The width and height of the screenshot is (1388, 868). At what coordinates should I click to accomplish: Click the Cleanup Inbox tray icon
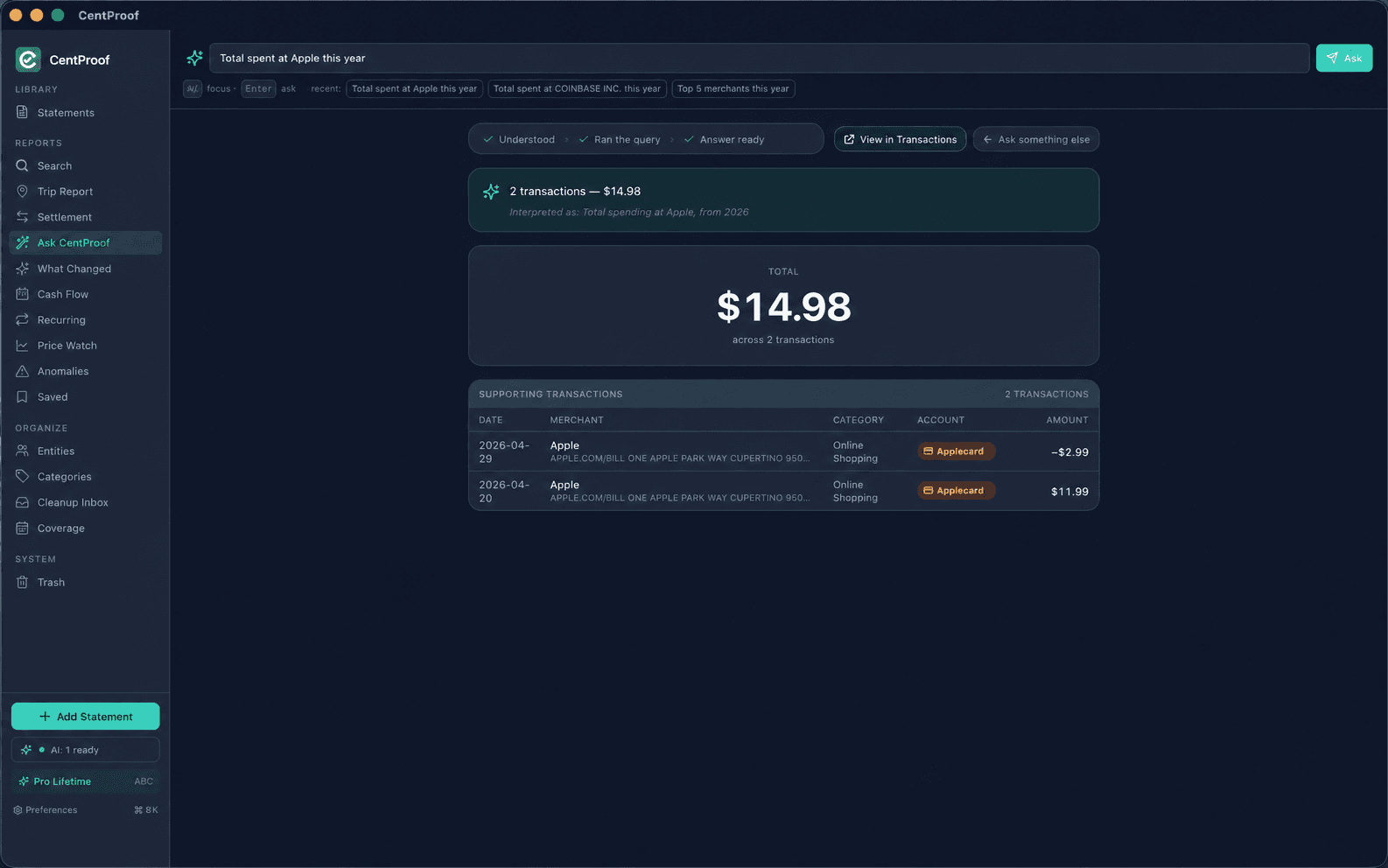pos(23,502)
